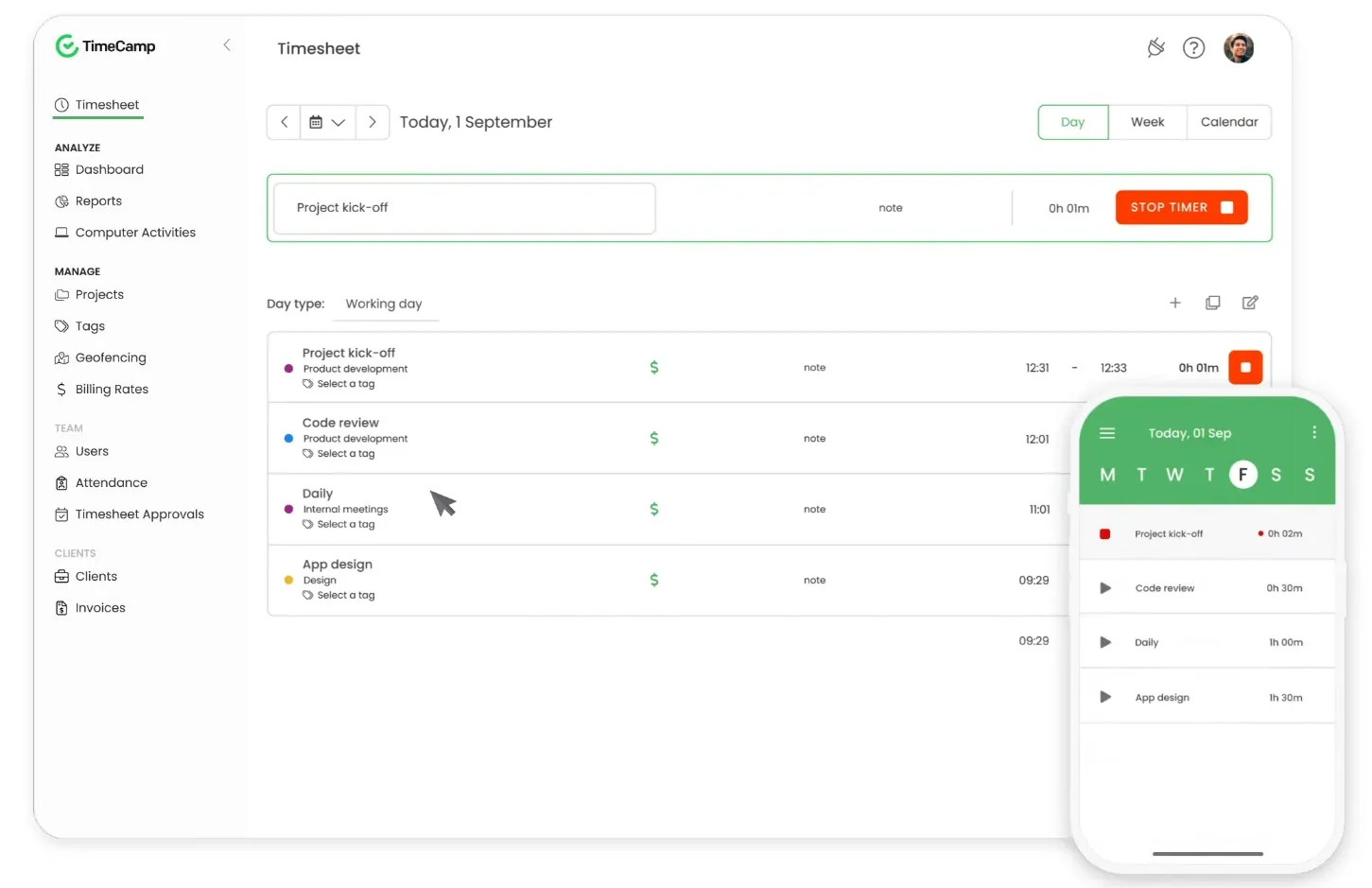This screenshot has height=888, width=1372.
Task: Stop Project kick-off timer on phone
Action: pos(1104,534)
